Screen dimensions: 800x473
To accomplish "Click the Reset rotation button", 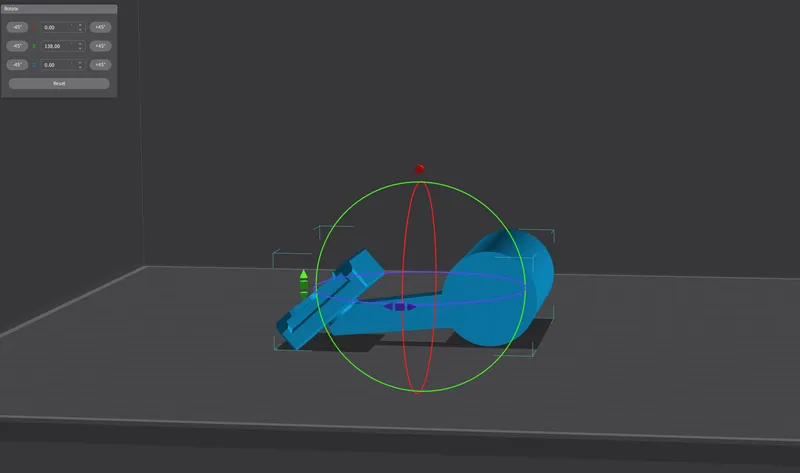I will [59, 84].
